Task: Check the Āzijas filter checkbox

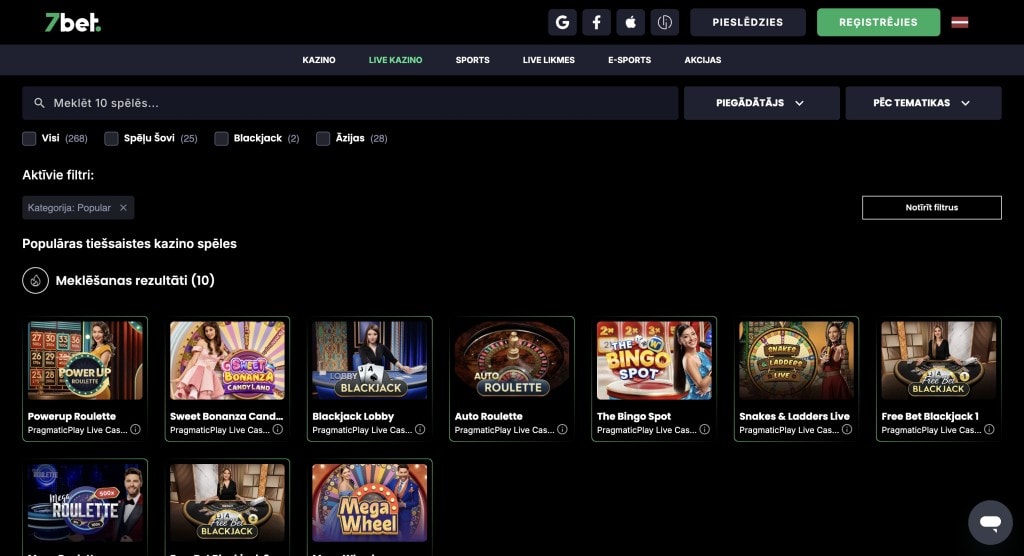Action: (323, 139)
